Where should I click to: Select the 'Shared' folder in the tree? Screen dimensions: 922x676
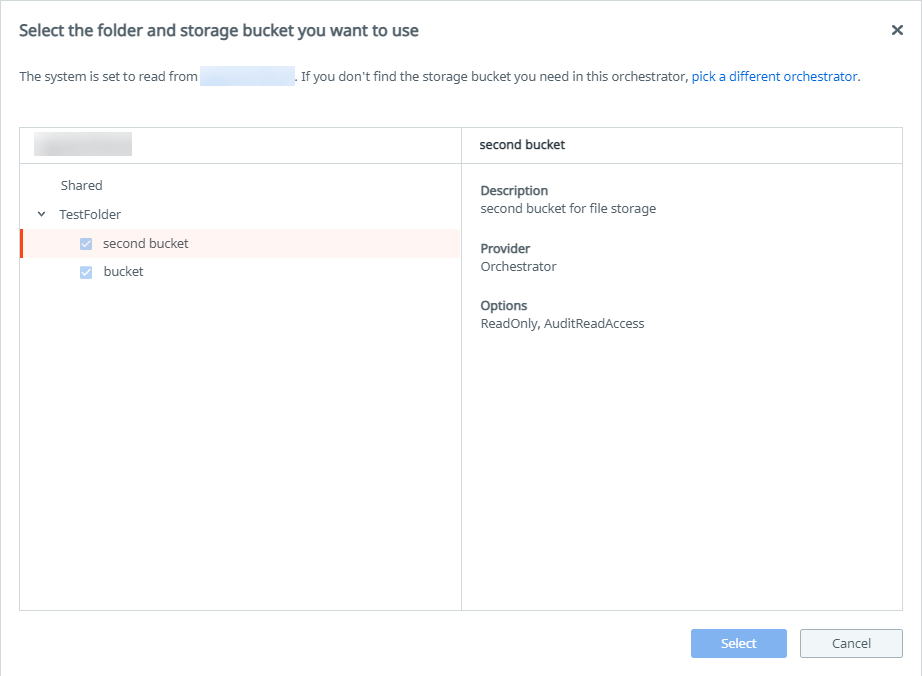pyautogui.click(x=81, y=185)
